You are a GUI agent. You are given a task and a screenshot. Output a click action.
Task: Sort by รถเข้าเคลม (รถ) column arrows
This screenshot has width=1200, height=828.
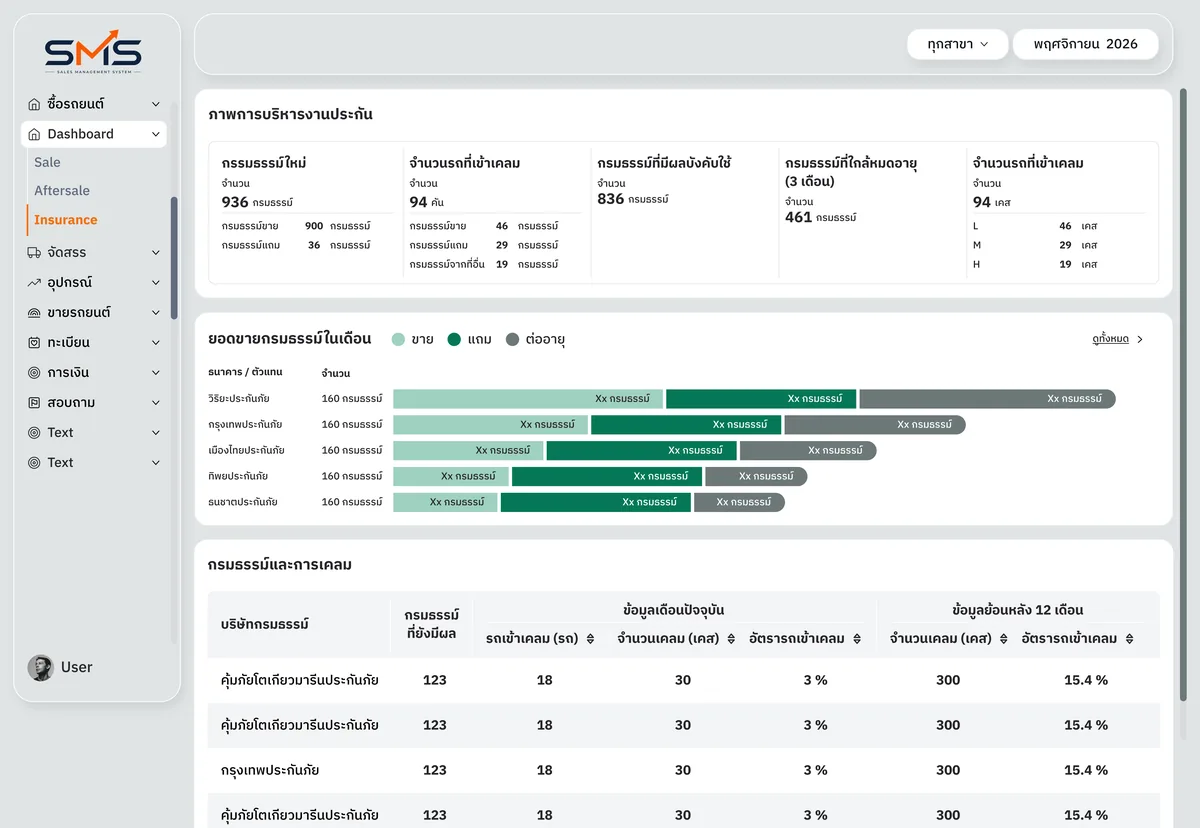590,639
